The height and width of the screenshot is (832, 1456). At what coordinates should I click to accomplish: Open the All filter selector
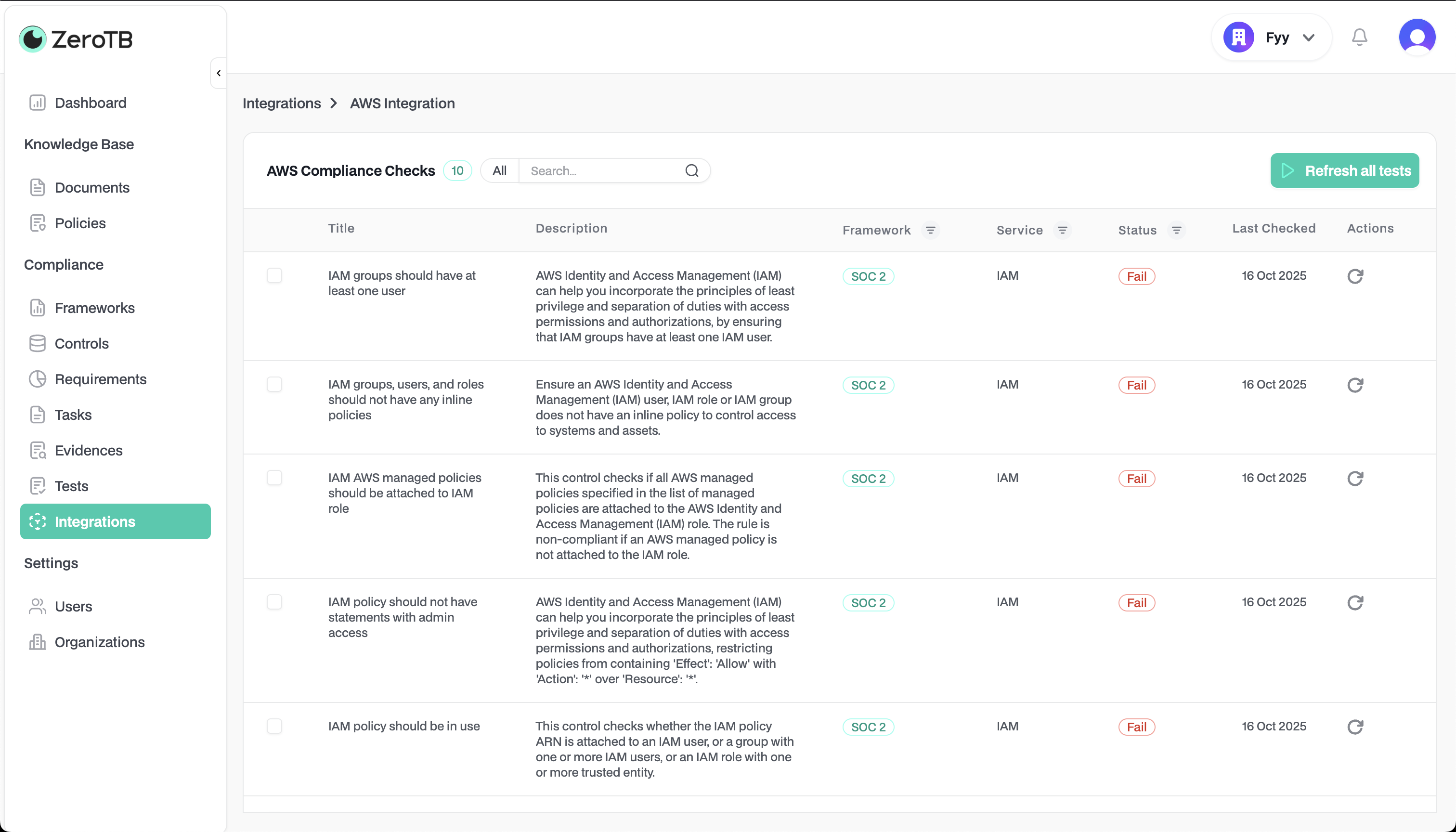499,171
